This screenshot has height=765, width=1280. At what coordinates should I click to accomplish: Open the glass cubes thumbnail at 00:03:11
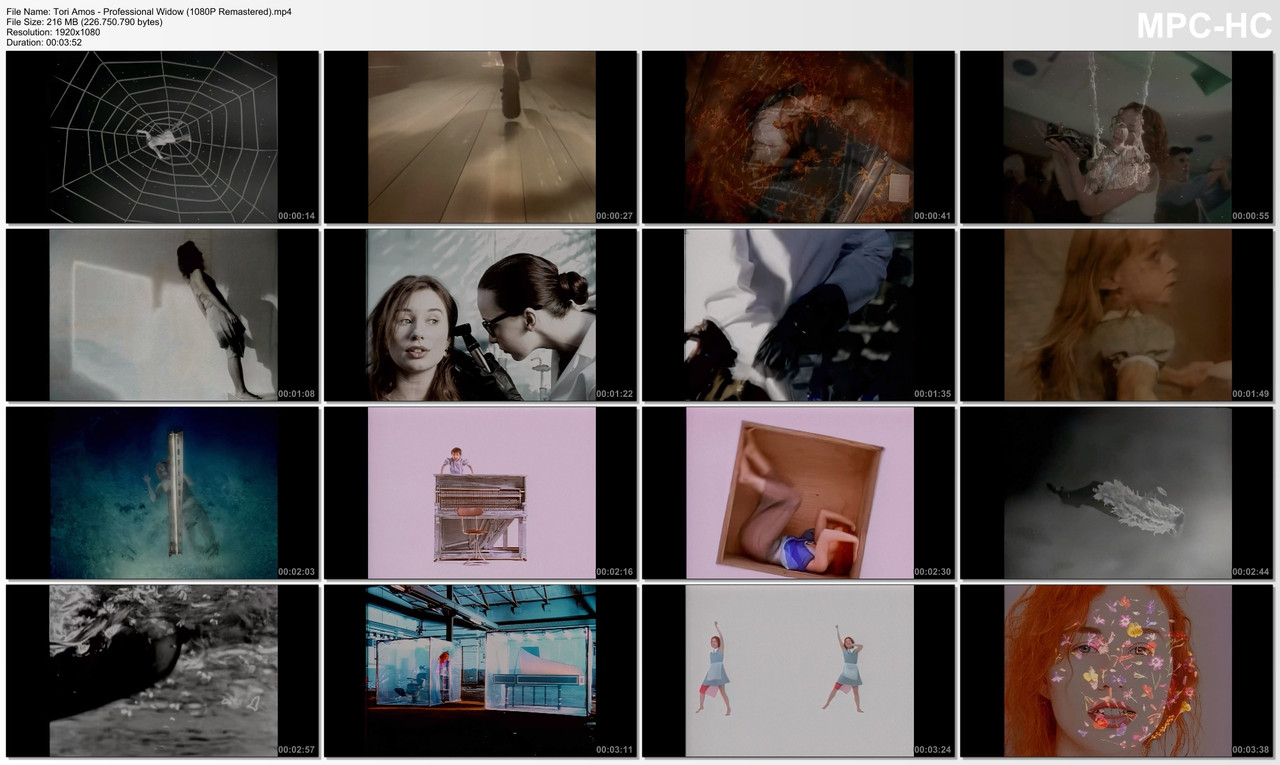tap(480, 671)
